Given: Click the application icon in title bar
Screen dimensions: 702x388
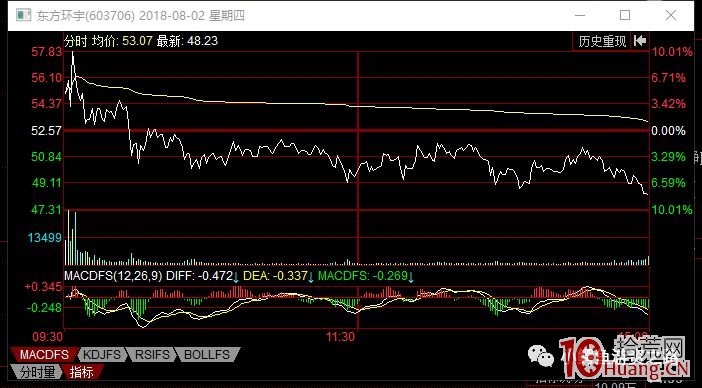Looking at the screenshot, I should [23, 15].
